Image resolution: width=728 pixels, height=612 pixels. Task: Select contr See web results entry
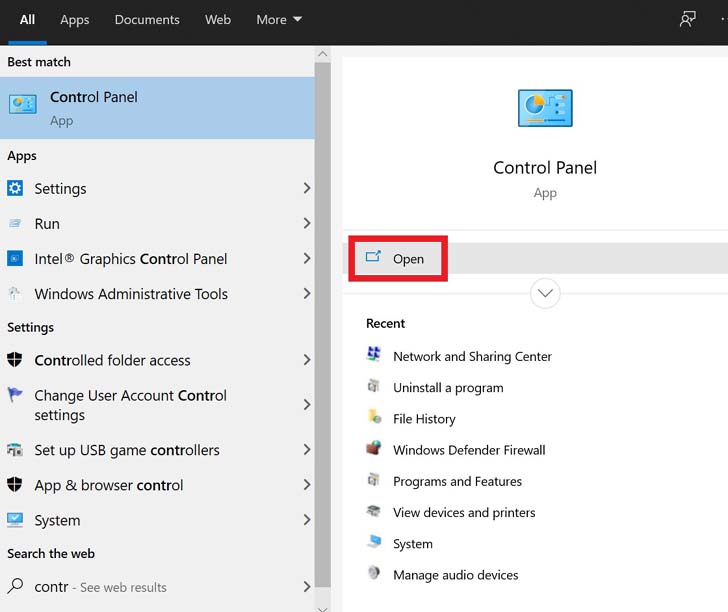tap(157, 586)
